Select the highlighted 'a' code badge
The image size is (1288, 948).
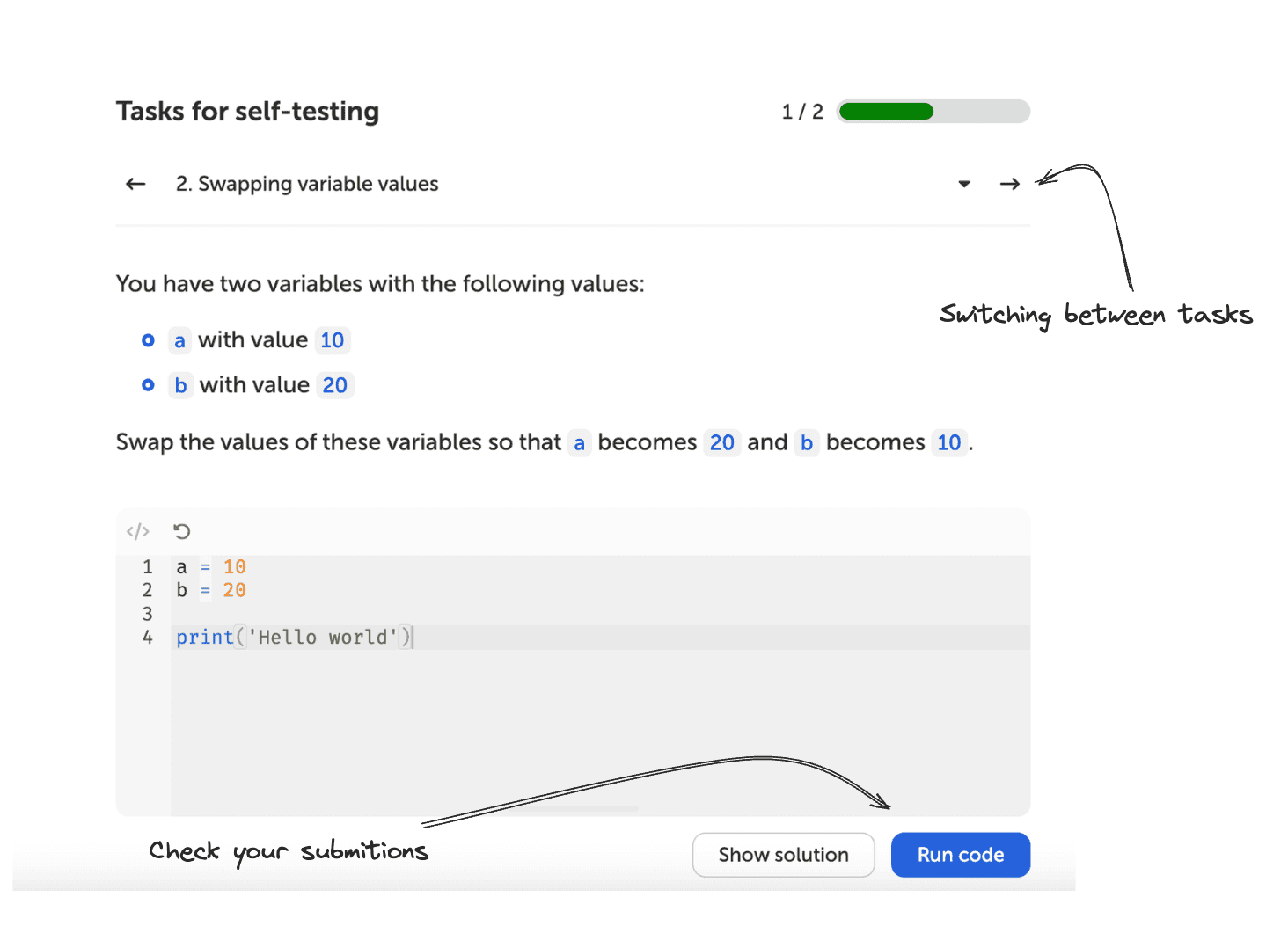coord(180,340)
